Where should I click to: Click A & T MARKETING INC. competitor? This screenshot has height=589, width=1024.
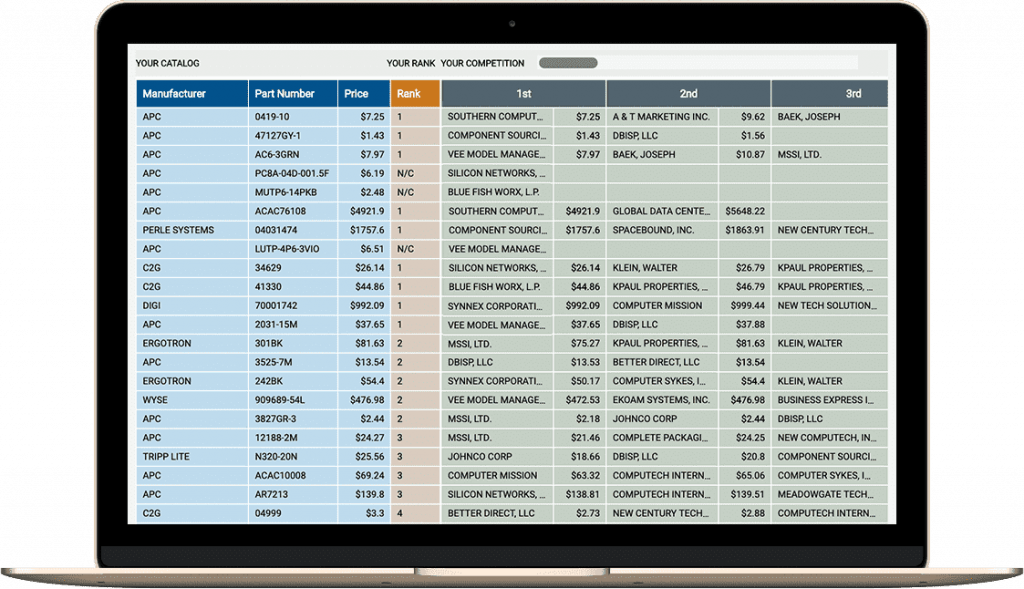(661, 117)
